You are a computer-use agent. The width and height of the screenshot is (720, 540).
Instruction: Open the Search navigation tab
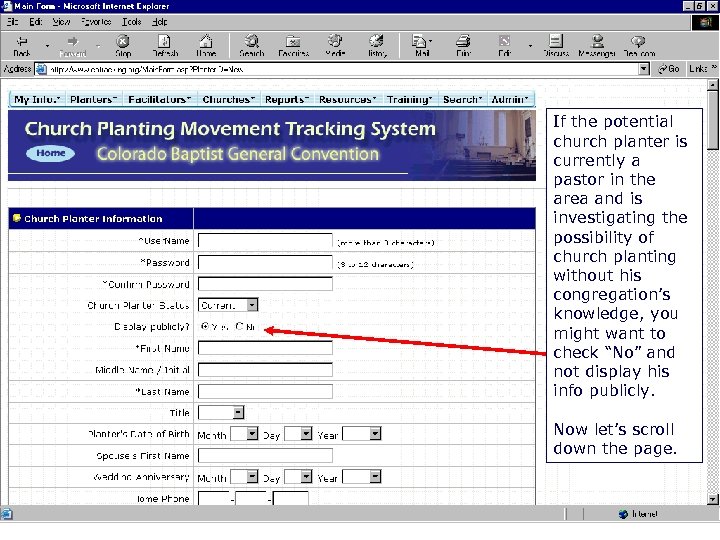(x=462, y=99)
